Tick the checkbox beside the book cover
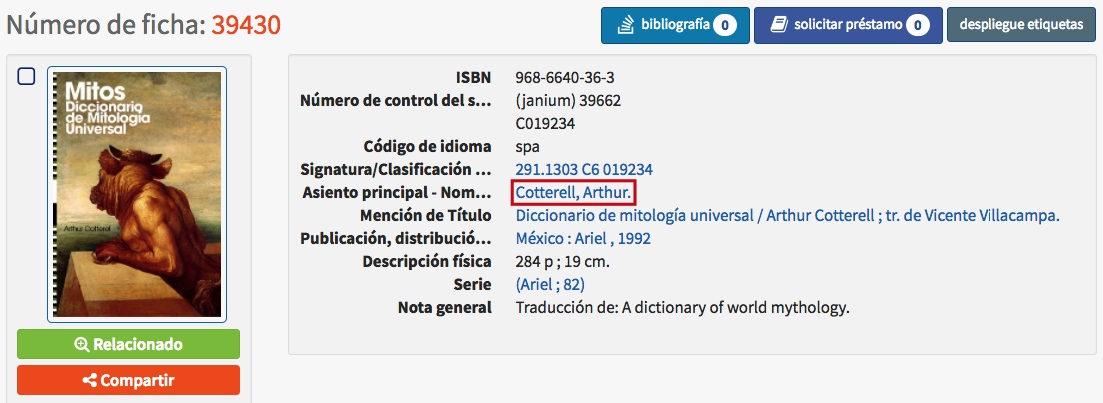 pos(26,76)
